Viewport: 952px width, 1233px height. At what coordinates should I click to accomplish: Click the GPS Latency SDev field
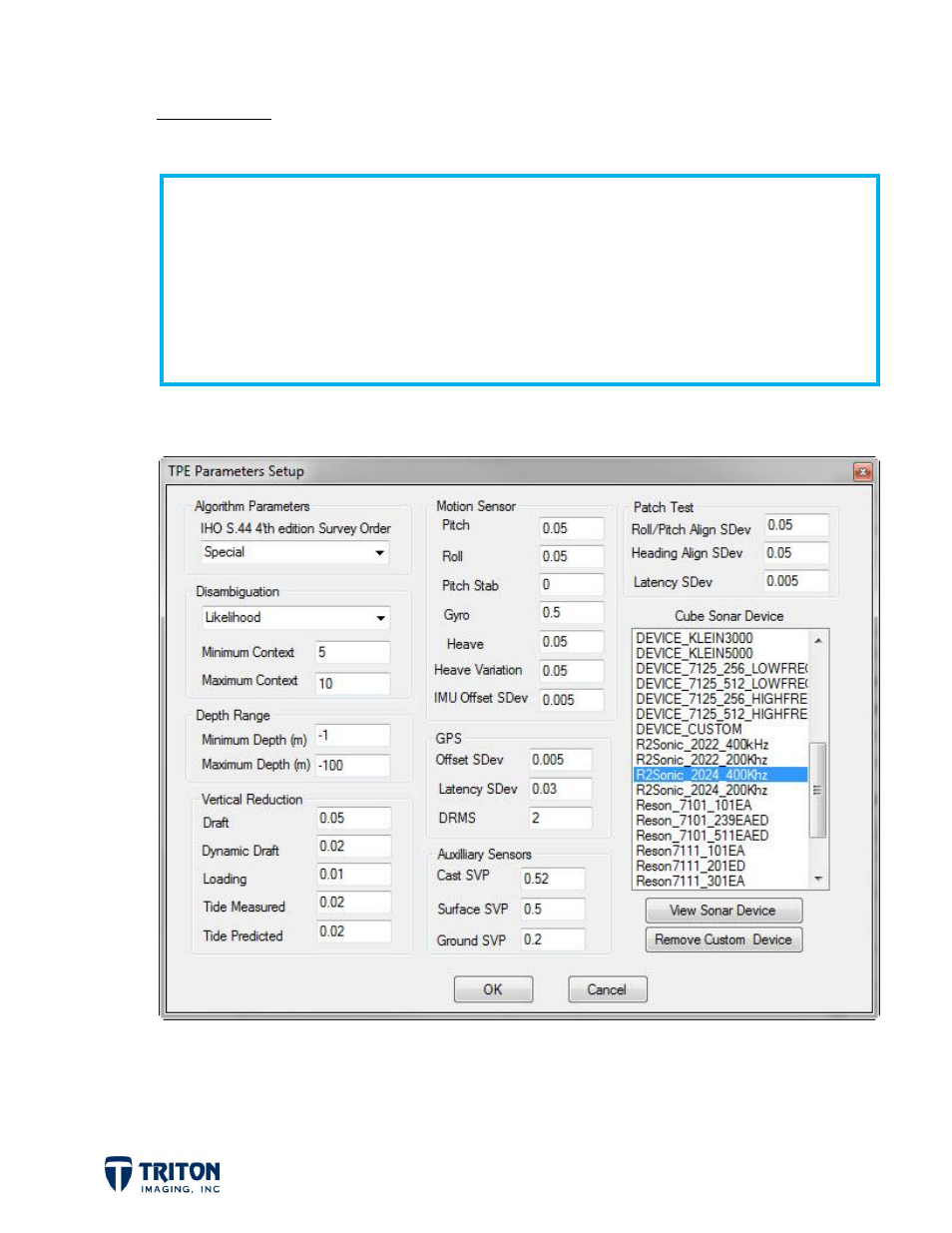[561, 789]
